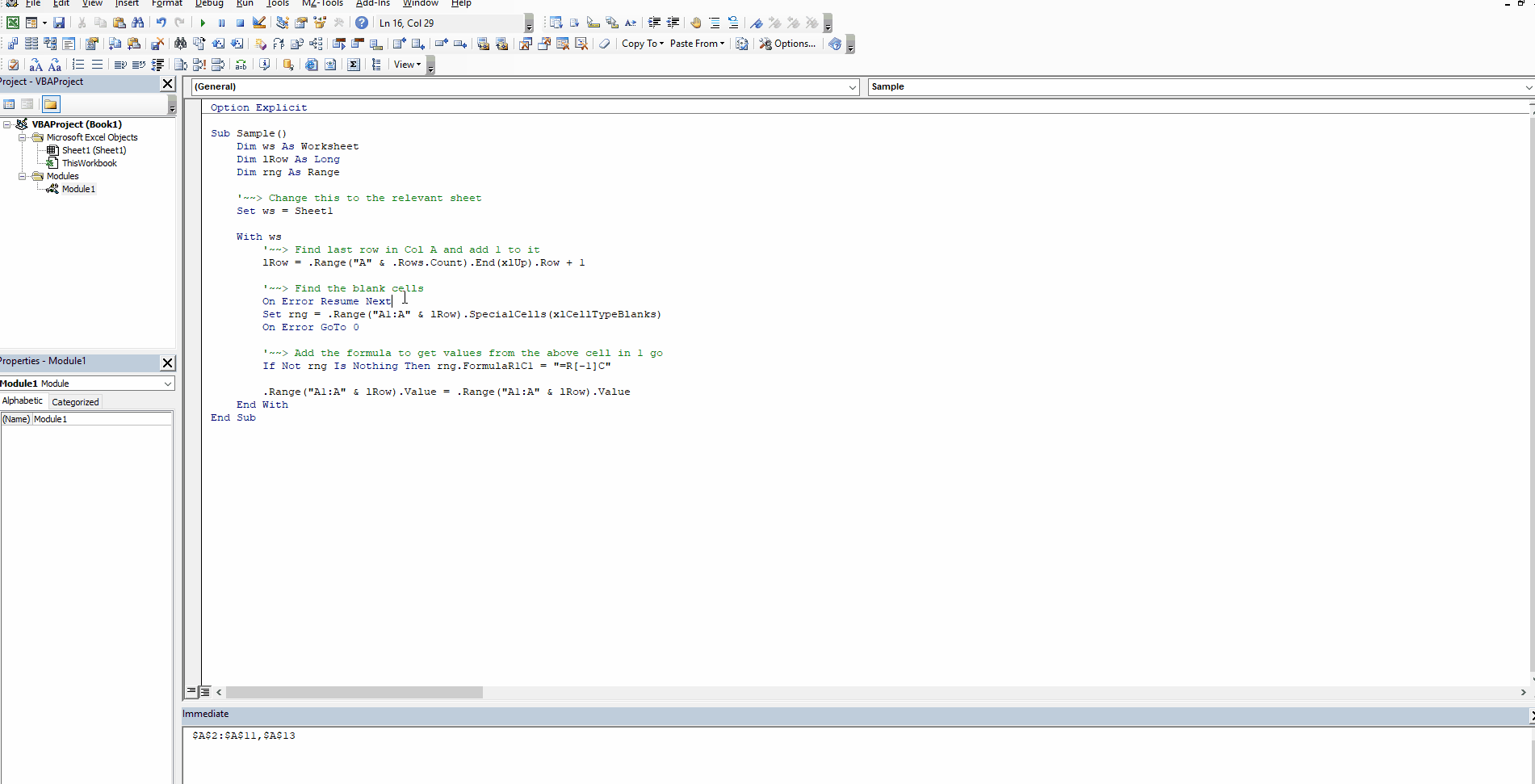The height and width of the screenshot is (784, 1535).
Task: Open the Properties Window icon
Action: (300, 23)
